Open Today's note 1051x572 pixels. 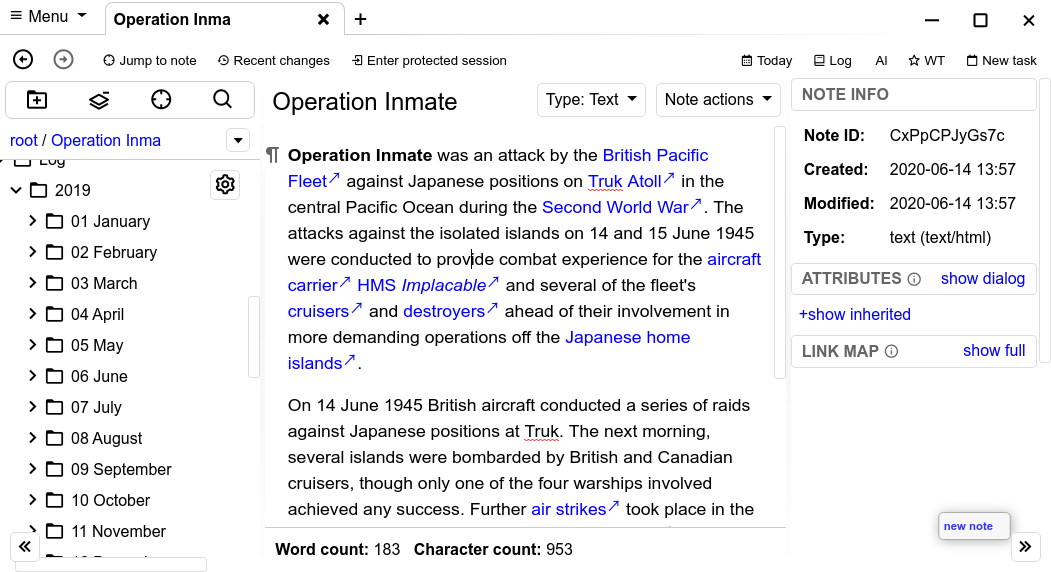767,60
